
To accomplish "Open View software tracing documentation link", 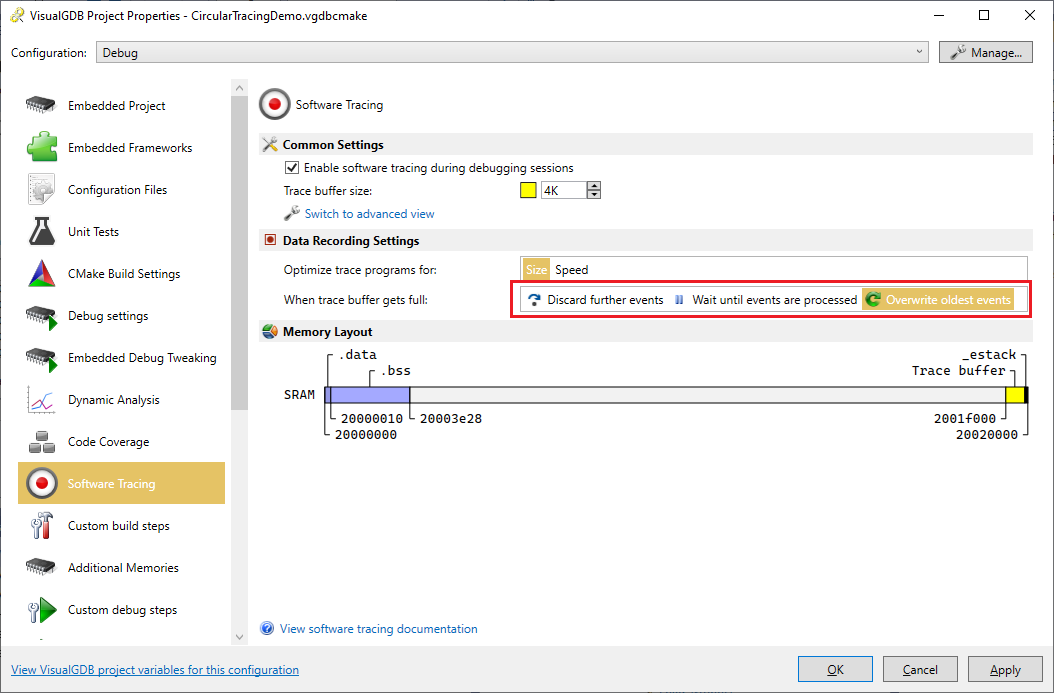I will (378, 628).
